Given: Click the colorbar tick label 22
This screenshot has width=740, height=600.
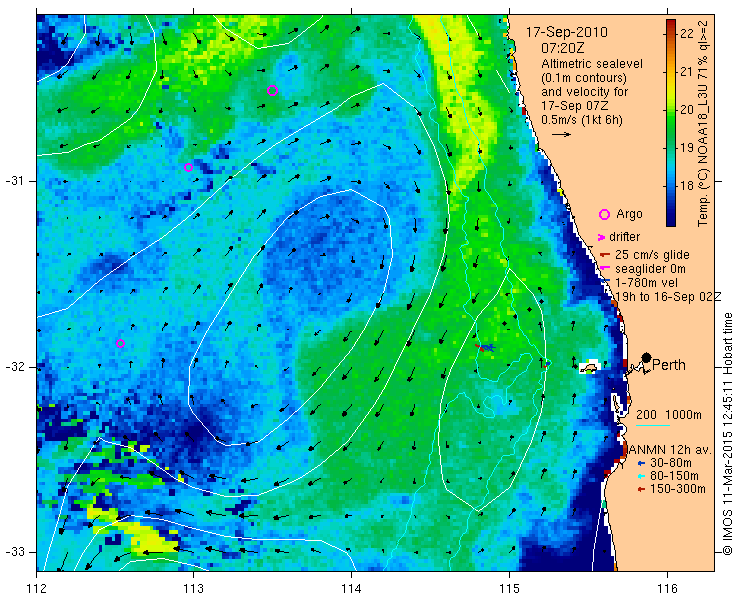Looking at the screenshot, I should click(687, 34).
